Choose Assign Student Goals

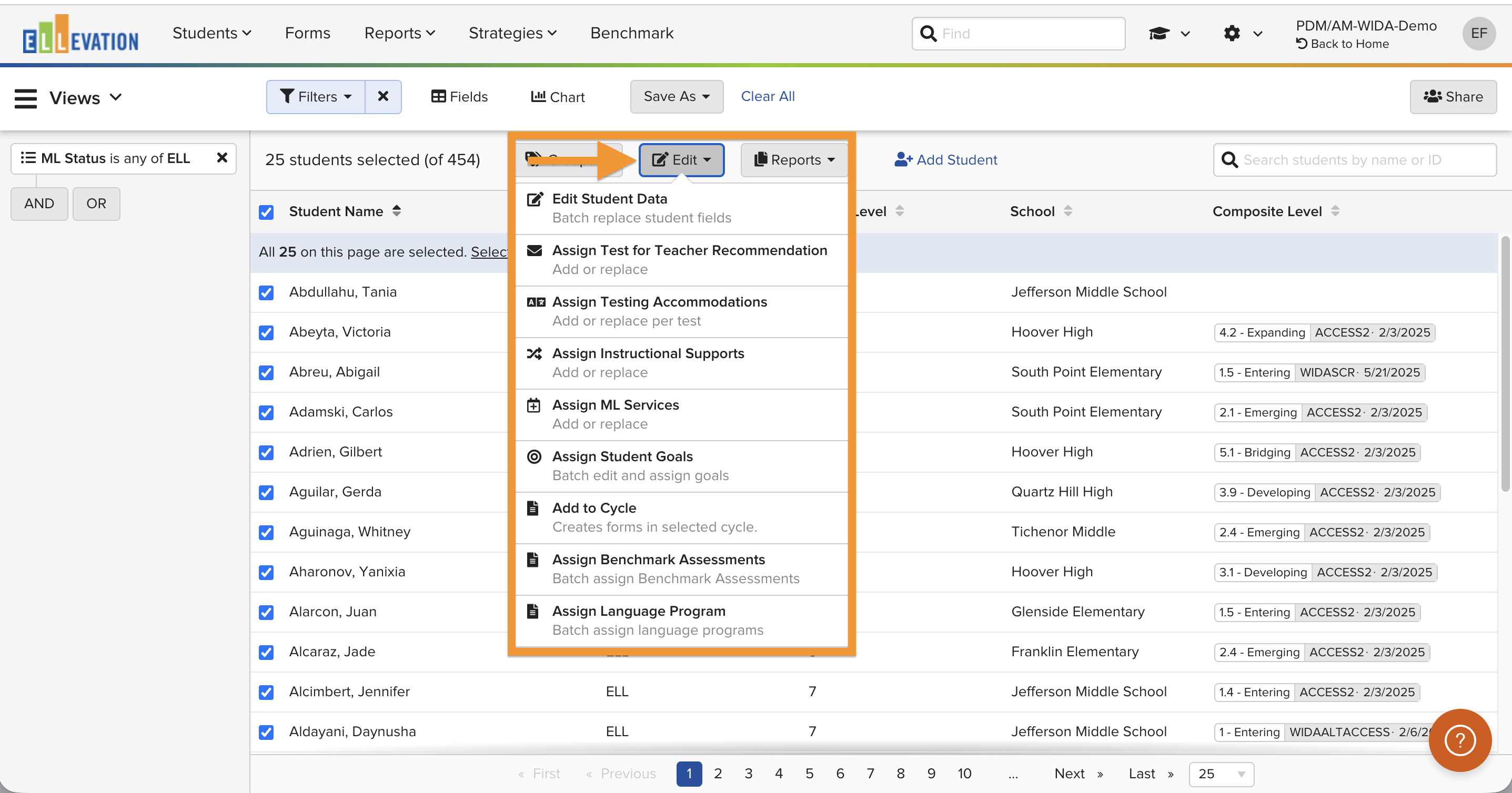tap(681, 466)
